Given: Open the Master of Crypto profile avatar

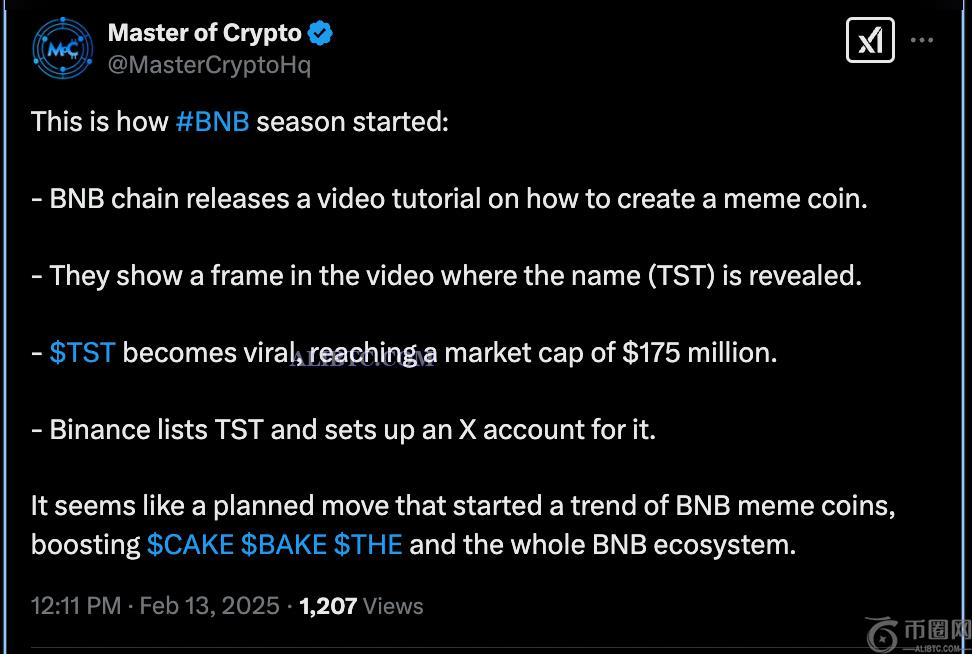Looking at the screenshot, I should coord(63,48).
